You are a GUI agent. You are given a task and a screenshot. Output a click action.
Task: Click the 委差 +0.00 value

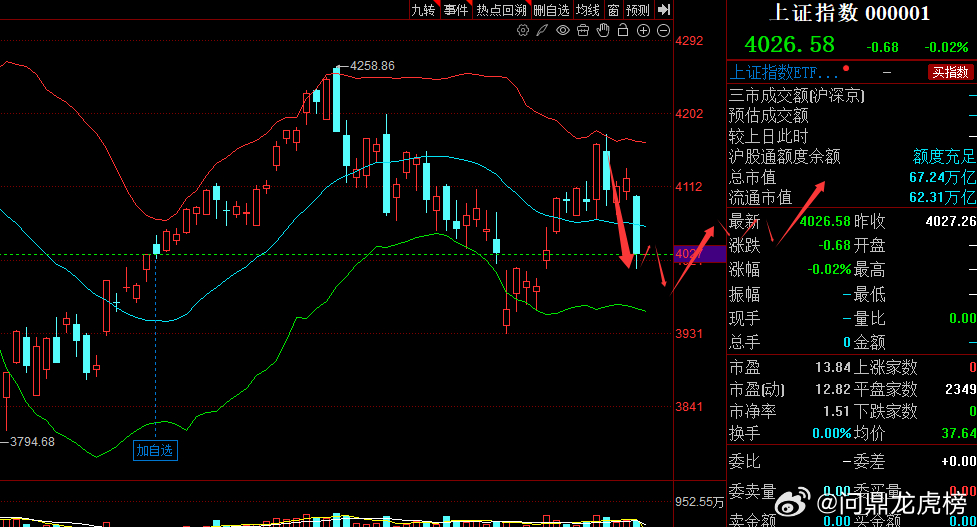point(958,462)
